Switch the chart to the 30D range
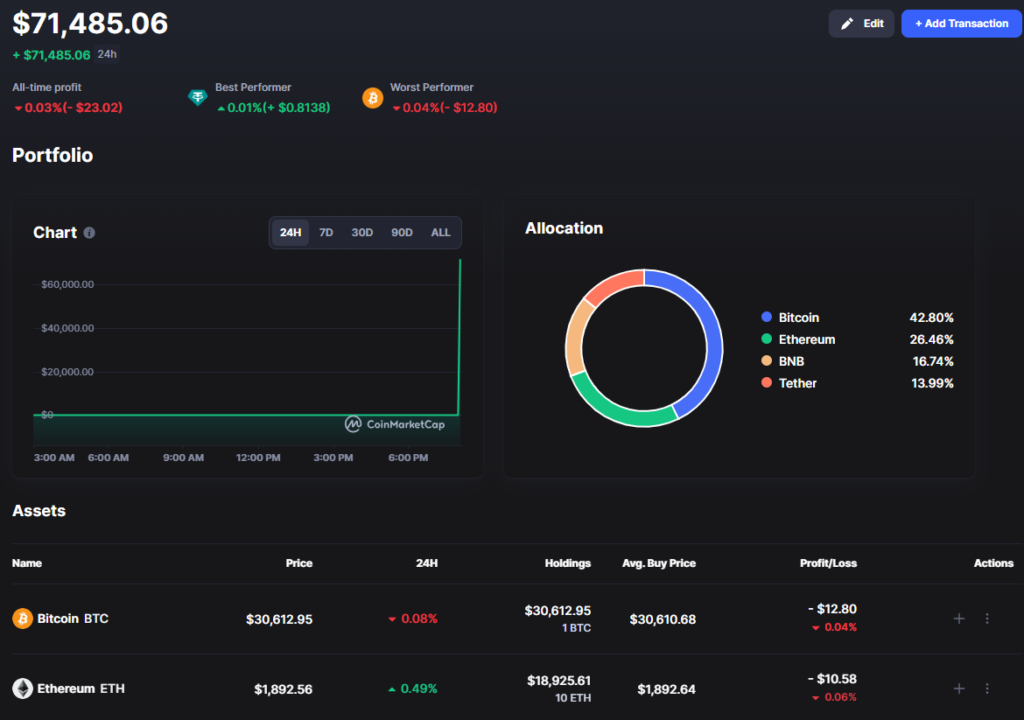 pyautogui.click(x=362, y=233)
